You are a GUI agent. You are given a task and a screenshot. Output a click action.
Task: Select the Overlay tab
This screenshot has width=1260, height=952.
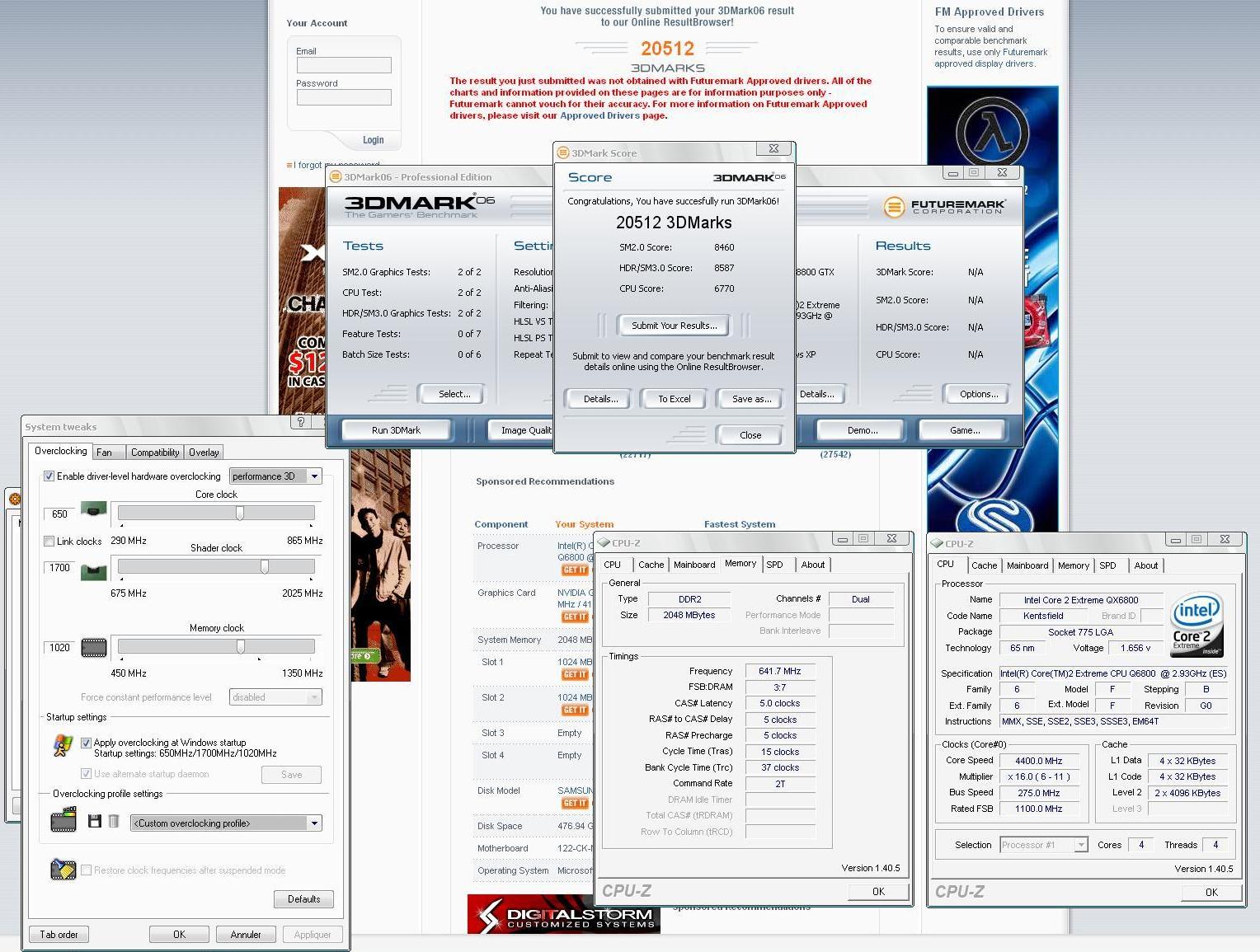click(204, 453)
